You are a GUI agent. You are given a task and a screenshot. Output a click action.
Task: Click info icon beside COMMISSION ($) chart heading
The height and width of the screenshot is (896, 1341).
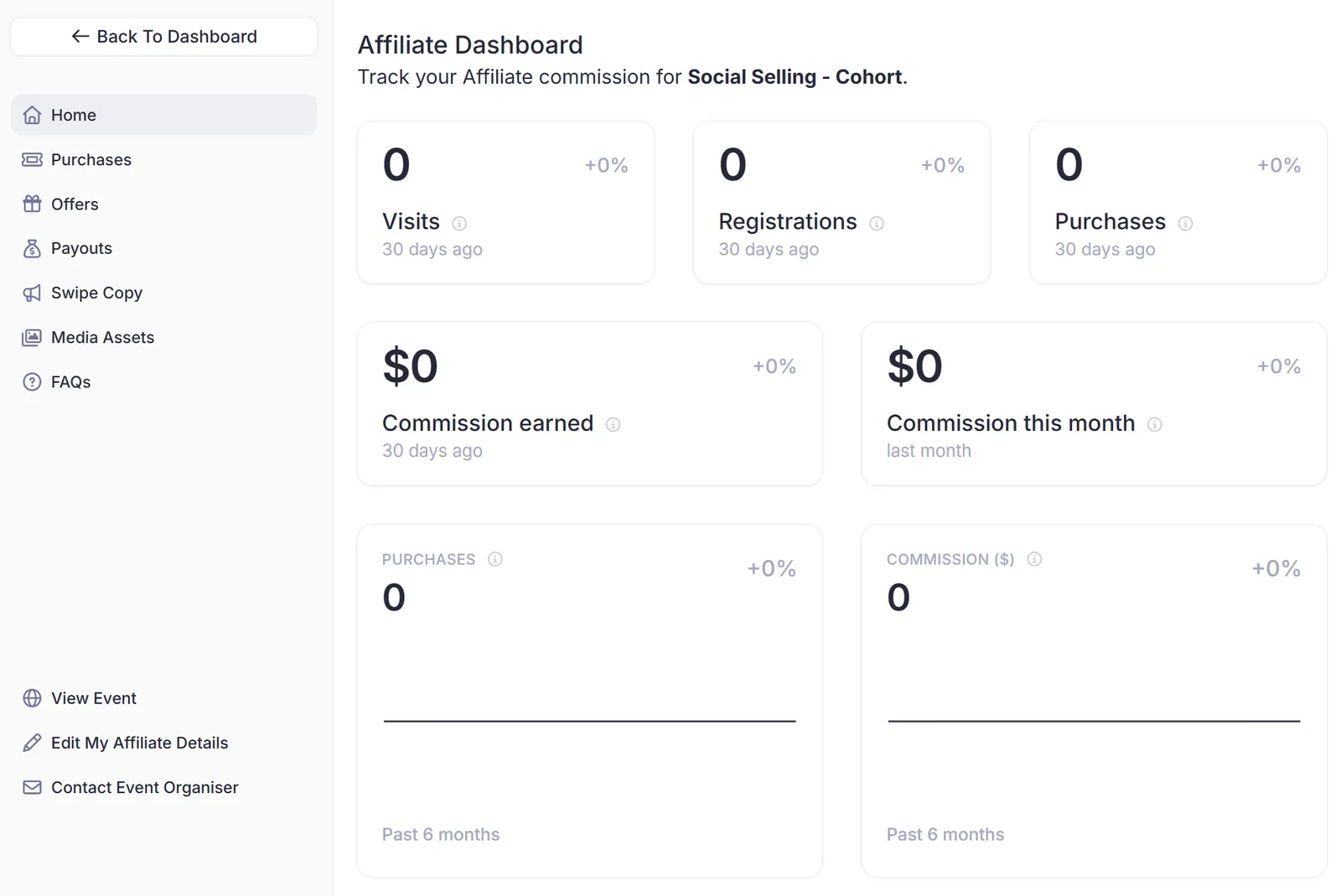point(1034,559)
